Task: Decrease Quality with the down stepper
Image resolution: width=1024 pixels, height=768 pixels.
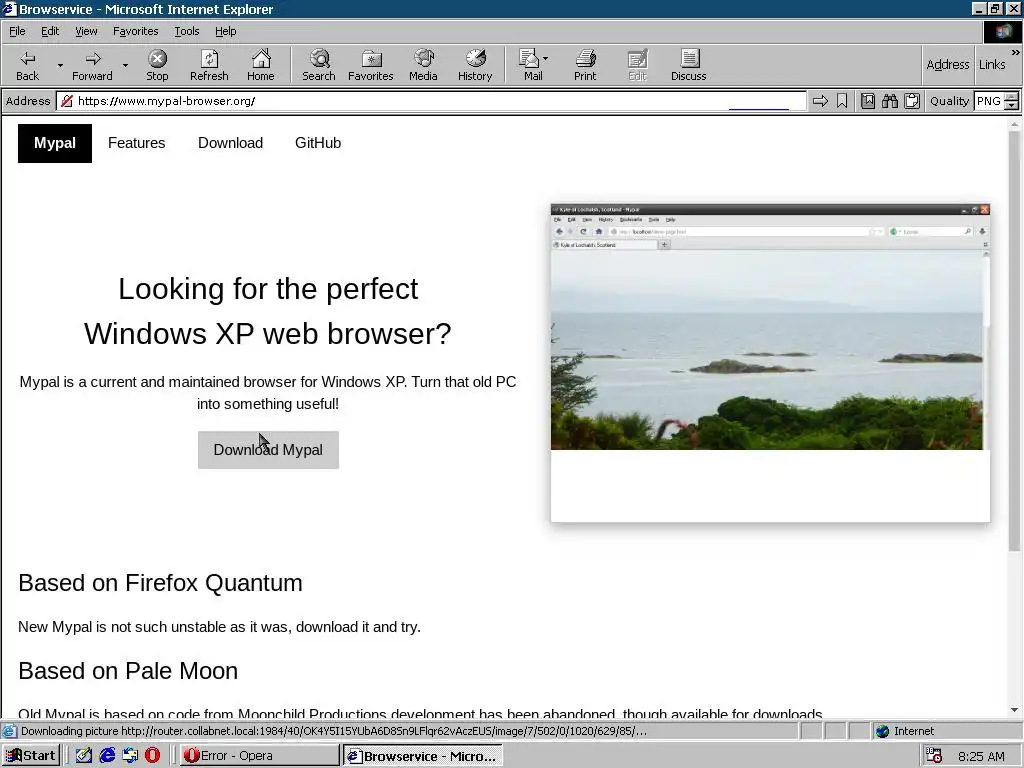Action: pyautogui.click(x=1012, y=105)
